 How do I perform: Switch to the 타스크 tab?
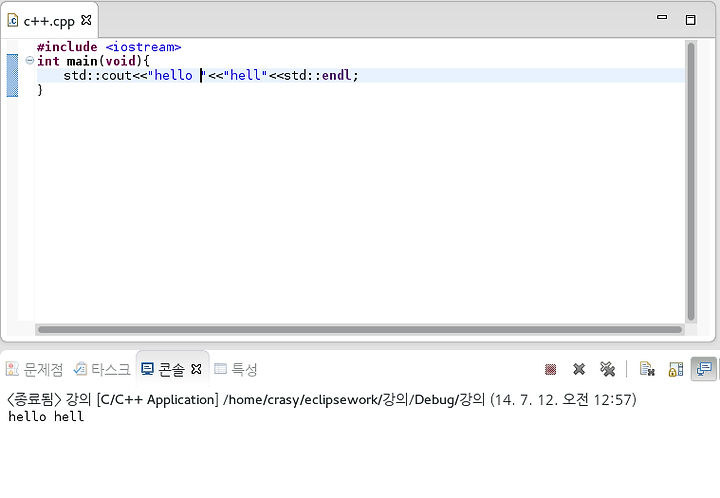(x=102, y=369)
